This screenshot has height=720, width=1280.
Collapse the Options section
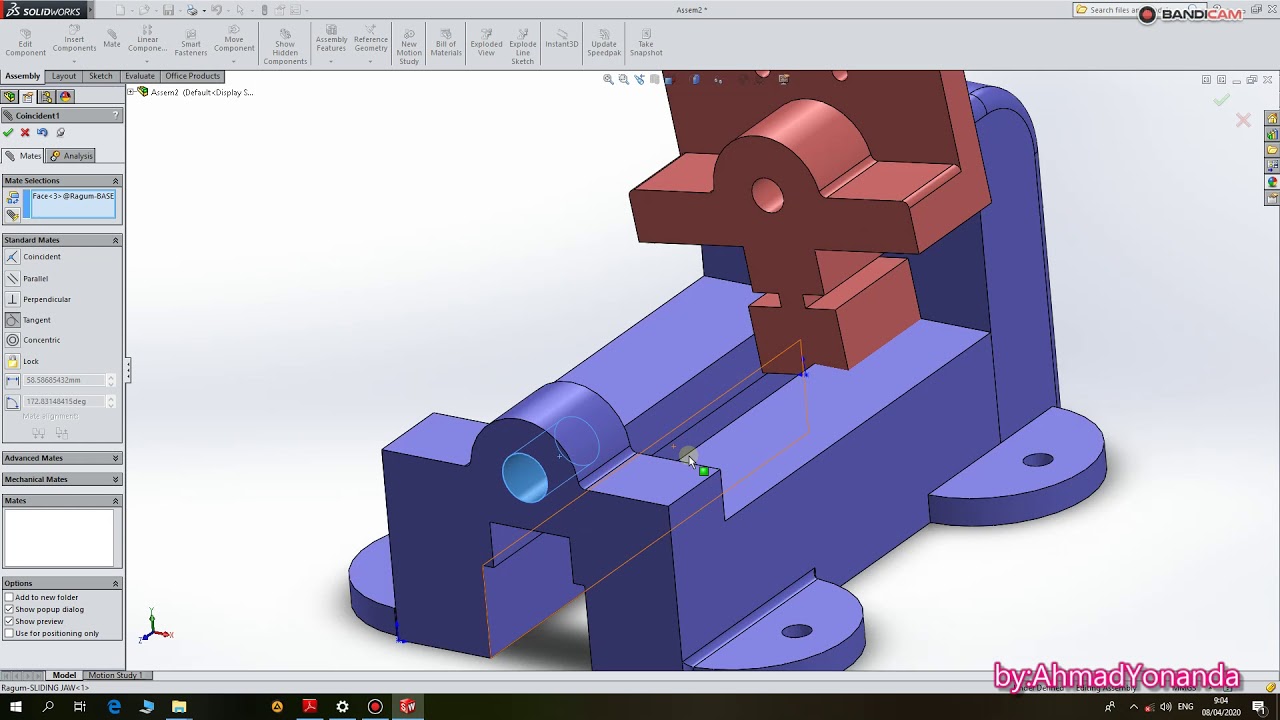pos(62,583)
